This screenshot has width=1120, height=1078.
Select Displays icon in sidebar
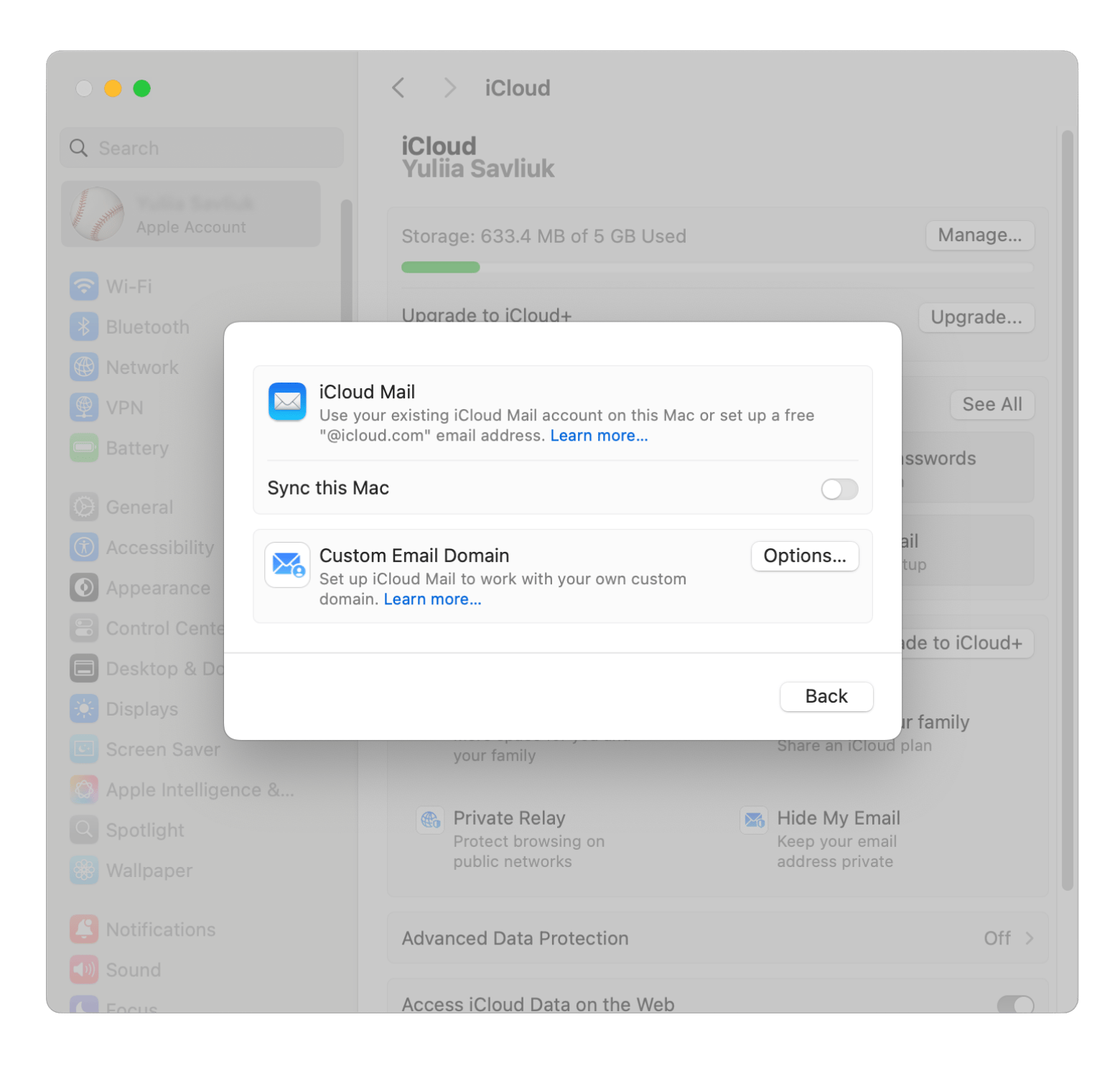click(84, 708)
